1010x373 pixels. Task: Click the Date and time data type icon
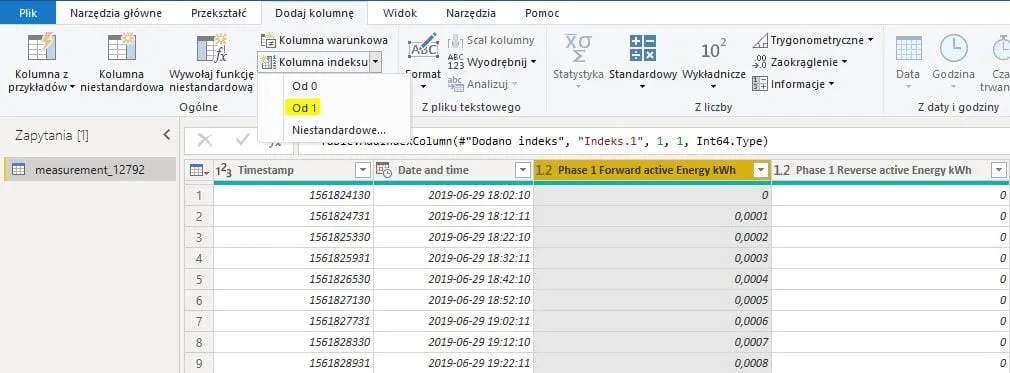385,170
